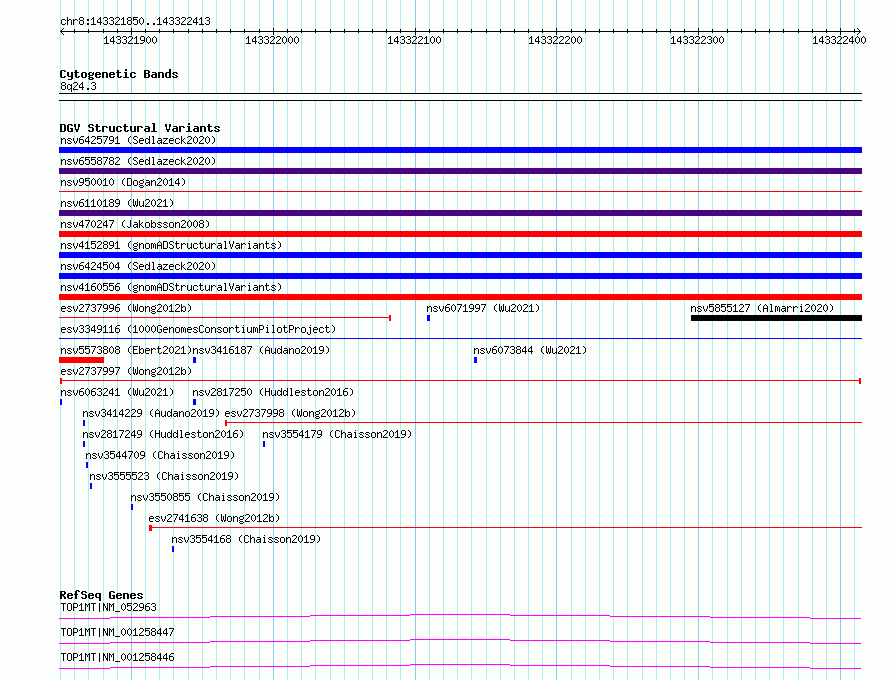
Task: Click nsv4160556 (gnomADStructuralVariants) label
Action: point(171,287)
